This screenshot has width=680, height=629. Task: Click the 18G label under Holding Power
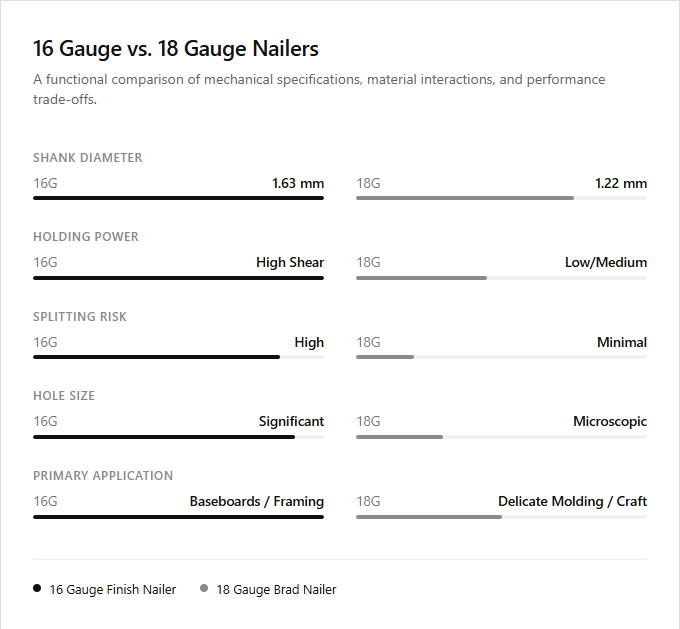point(368,262)
